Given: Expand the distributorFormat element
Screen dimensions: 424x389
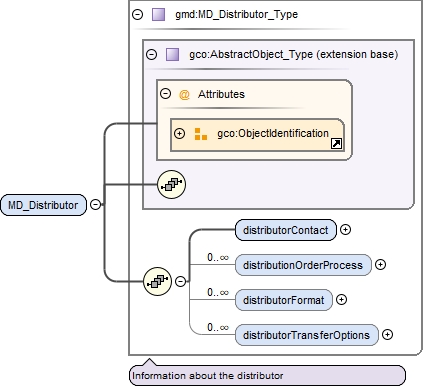Looking at the screenshot, I should coord(341,300).
